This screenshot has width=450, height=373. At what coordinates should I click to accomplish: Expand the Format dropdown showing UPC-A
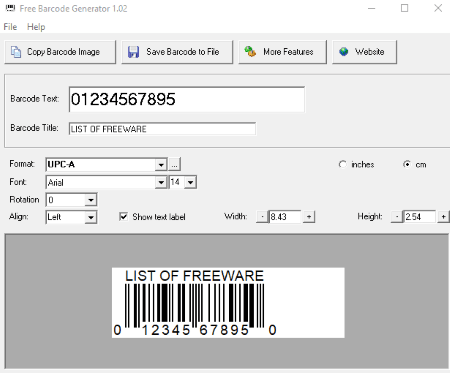click(161, 165)
